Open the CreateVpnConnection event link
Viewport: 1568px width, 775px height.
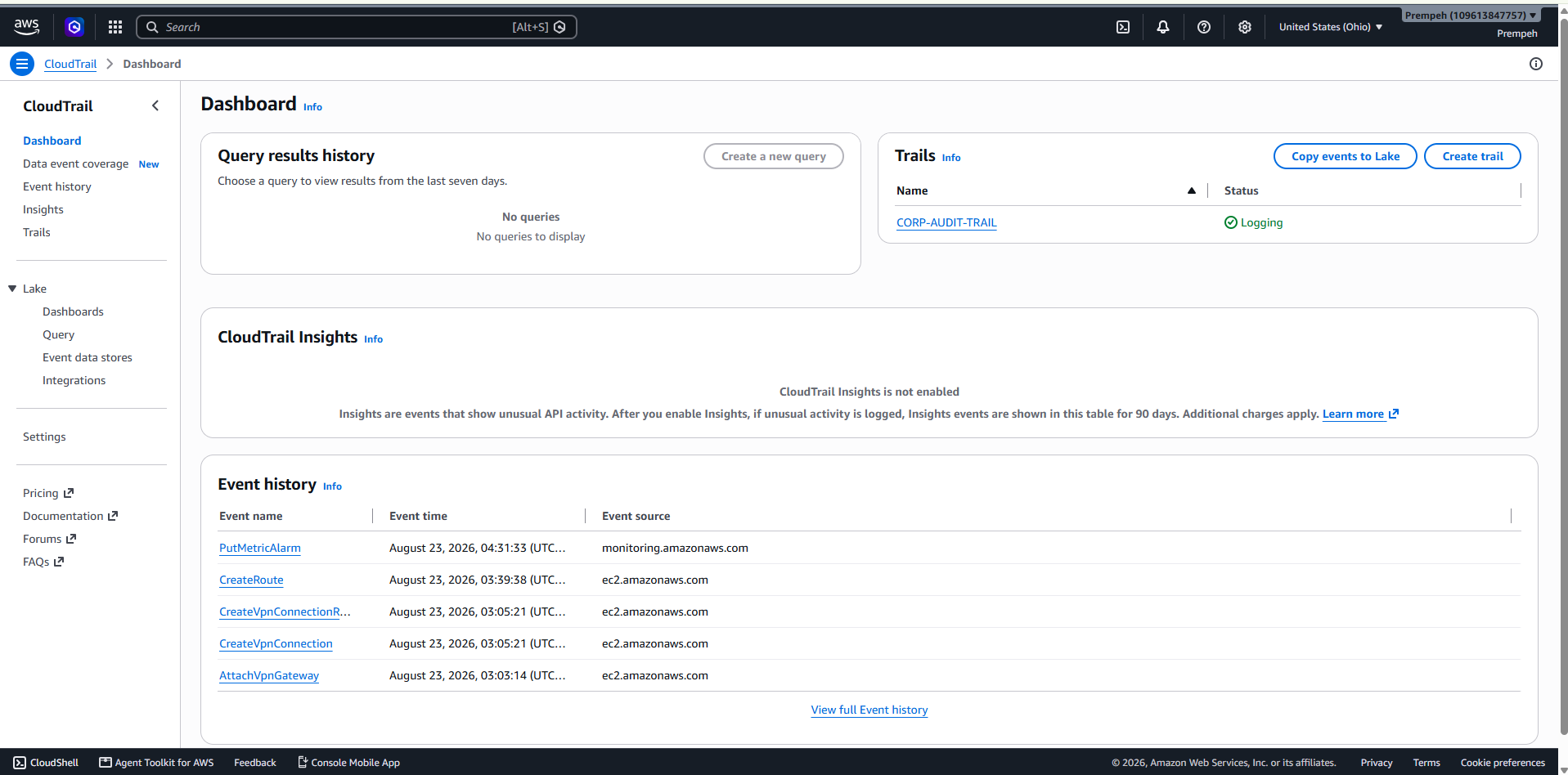[276, 643]
